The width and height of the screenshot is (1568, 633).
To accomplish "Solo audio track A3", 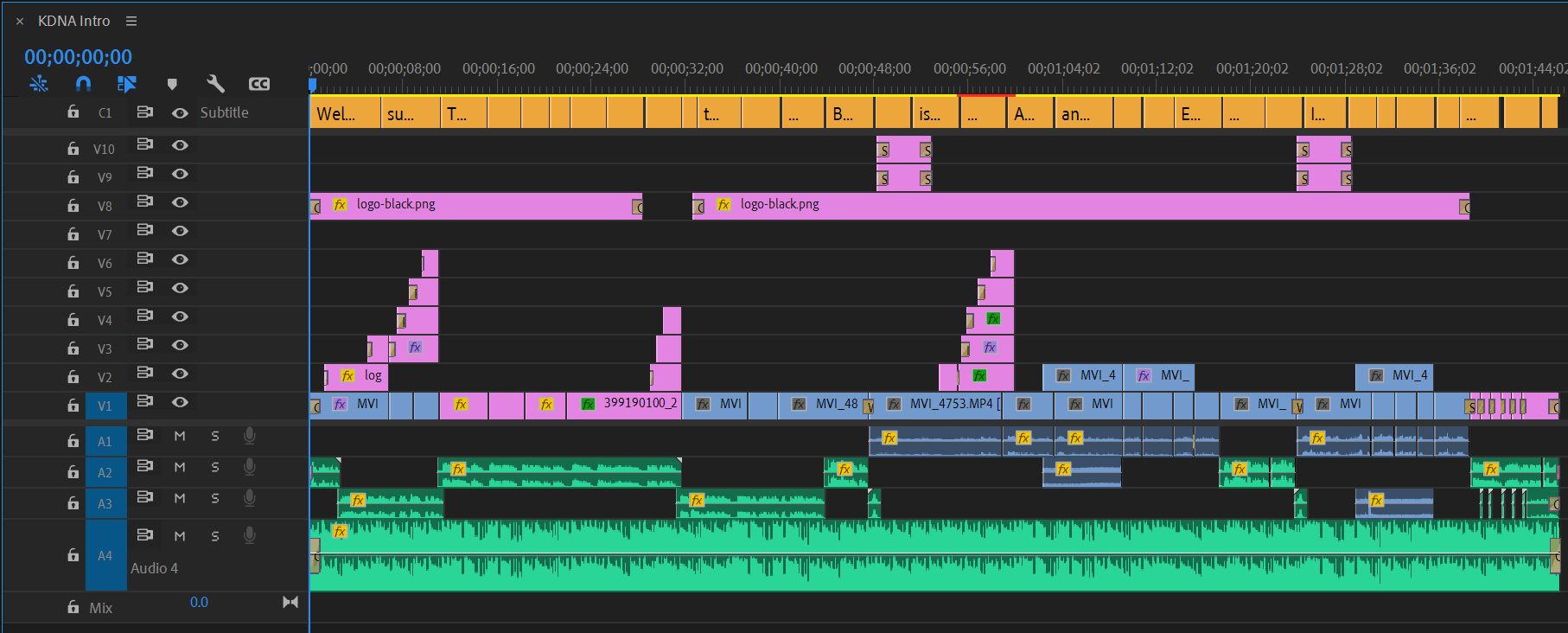I will (x=215, y=498).
